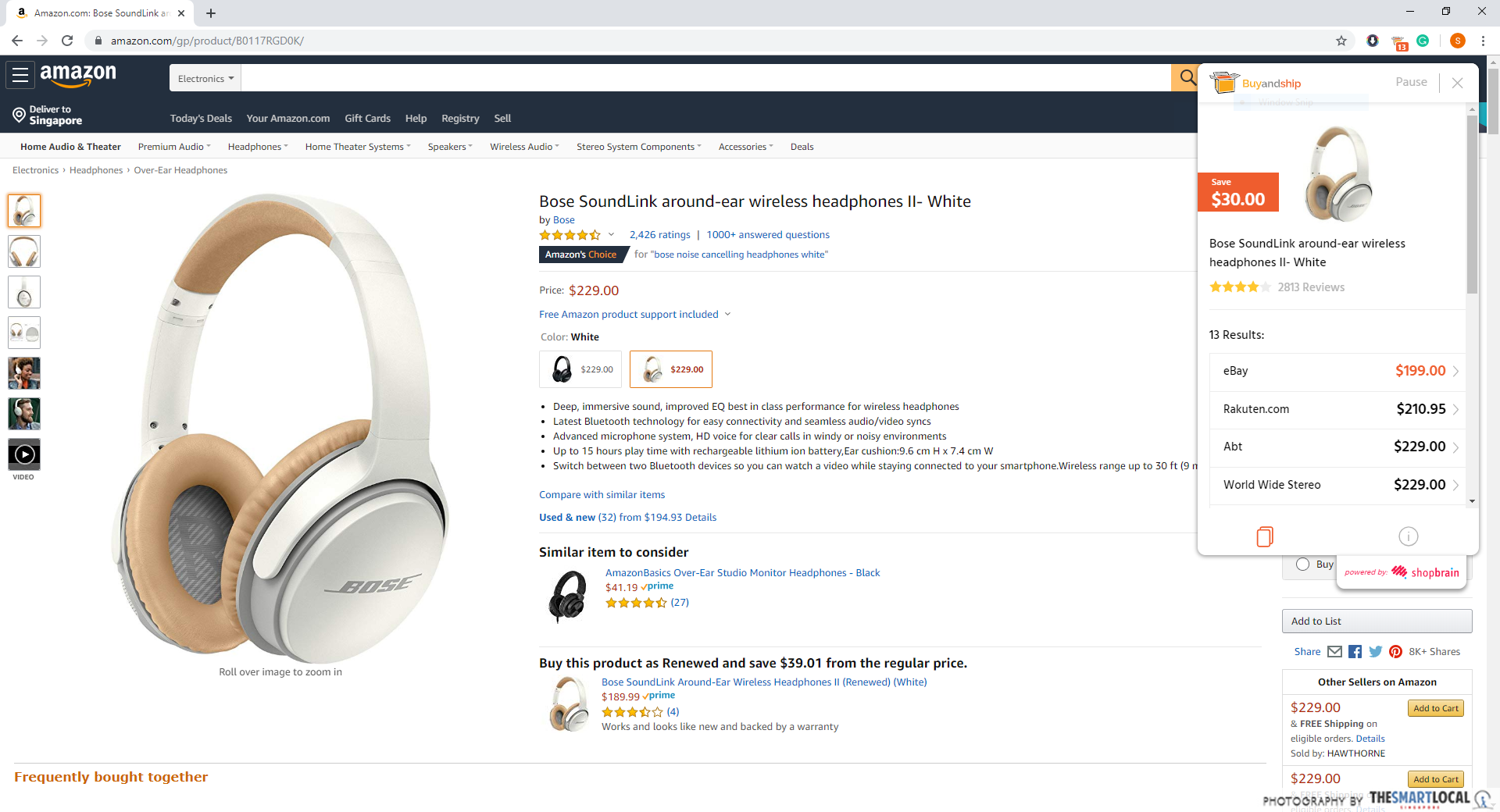Share the product via Facebook icon
Screen dimensions: 1500x812
tap(1355, 652)
